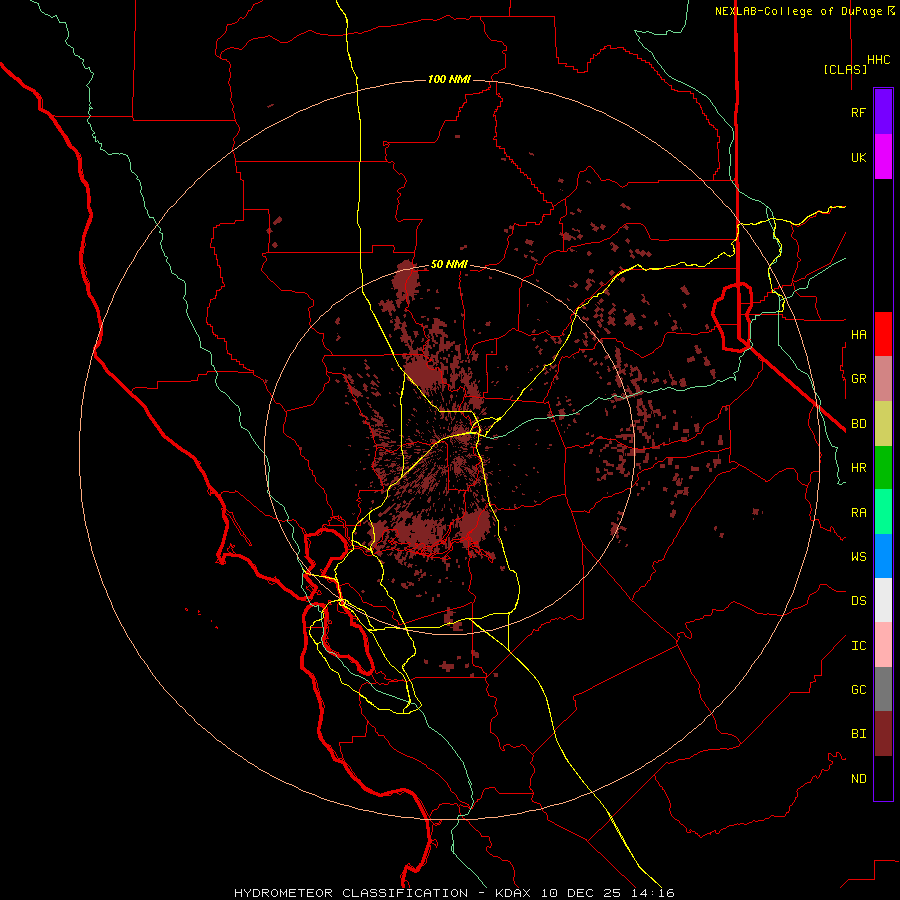Click the black ND legend color block

pos(883,778)
